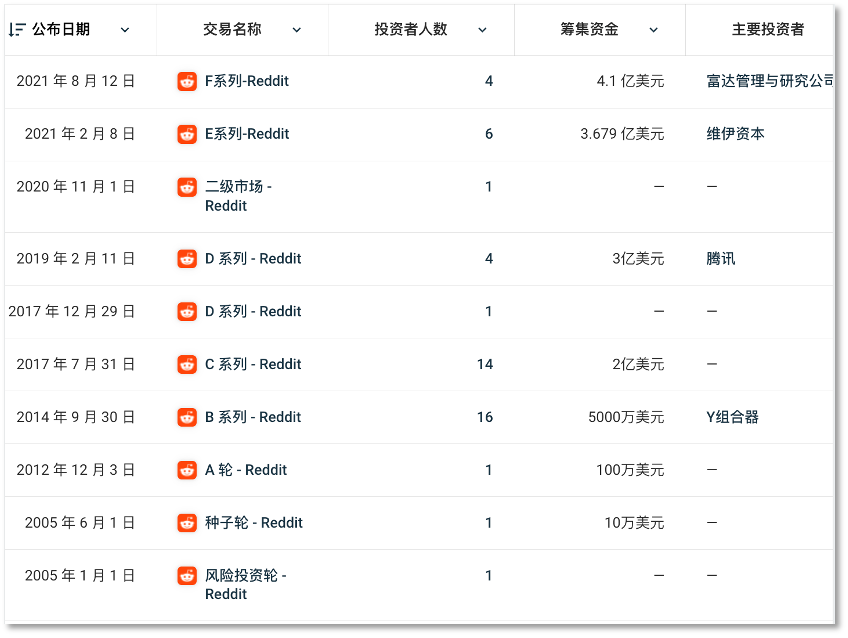Click the Reddit logo in C 系列 row
Screen dimensions: 848x638
[x=187, y=365]
